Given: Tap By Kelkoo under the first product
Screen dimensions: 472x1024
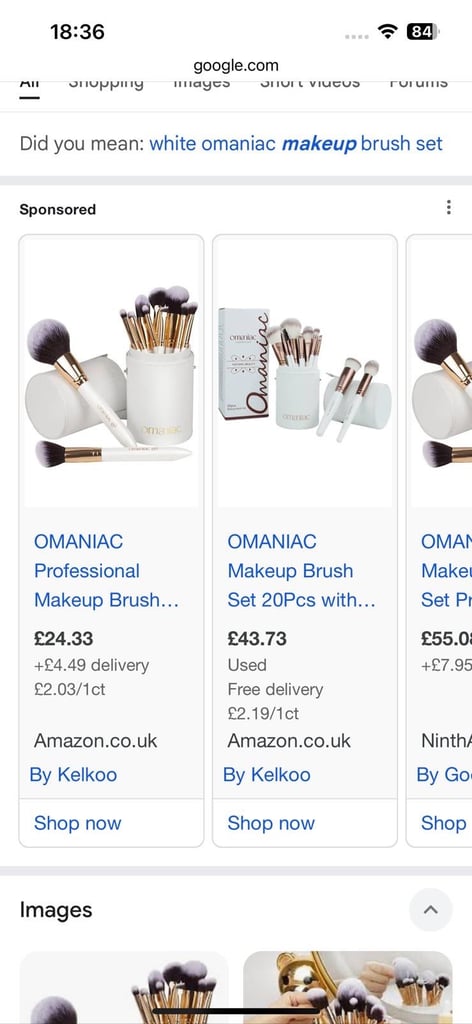Looking at the screenshot, I should click(73, 775).
